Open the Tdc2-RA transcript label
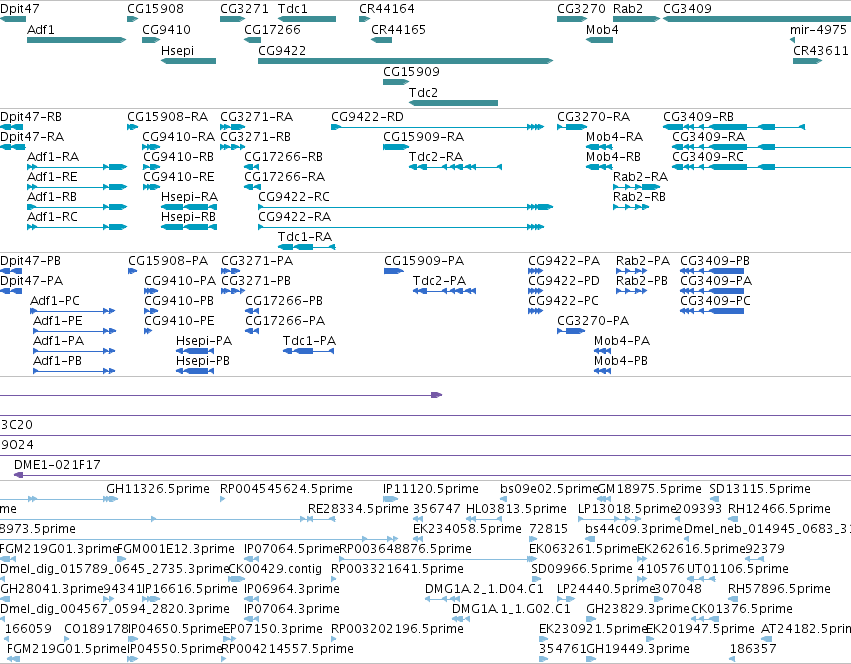Viewport: 851px width, 664px height. coord(436,157)
